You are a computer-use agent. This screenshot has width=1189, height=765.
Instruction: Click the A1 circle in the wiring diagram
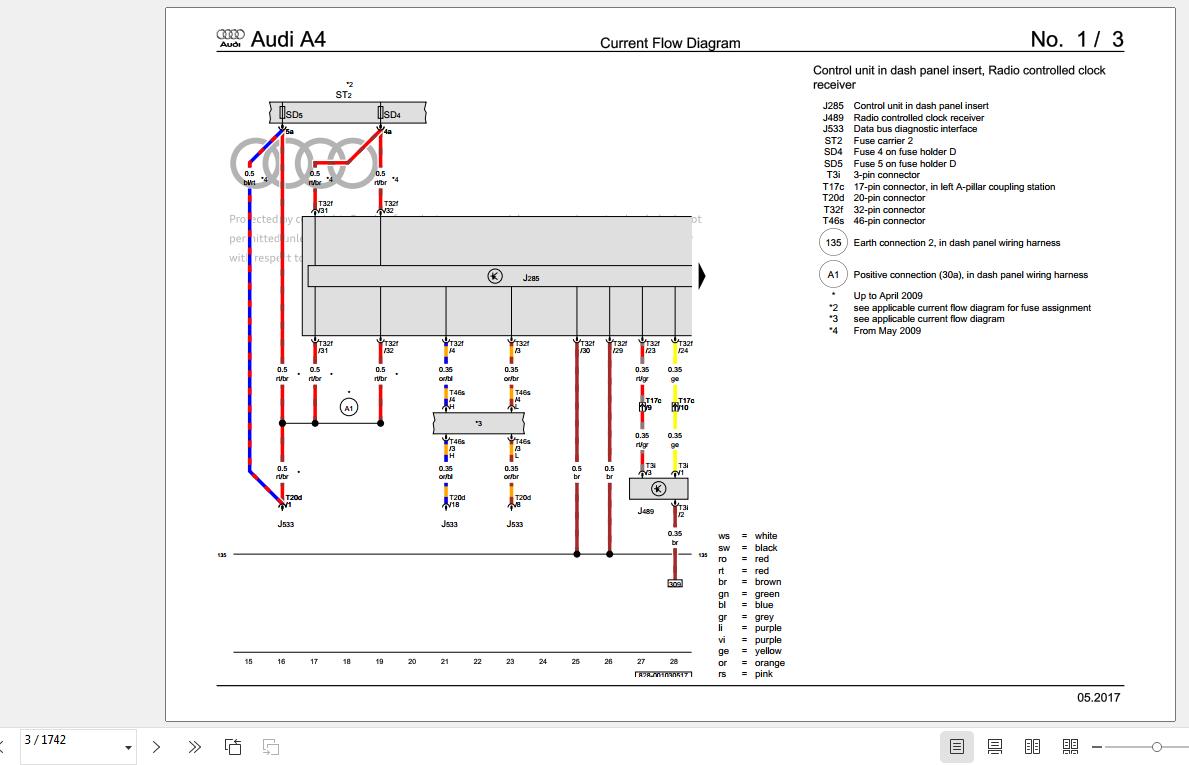coord(349,408)
